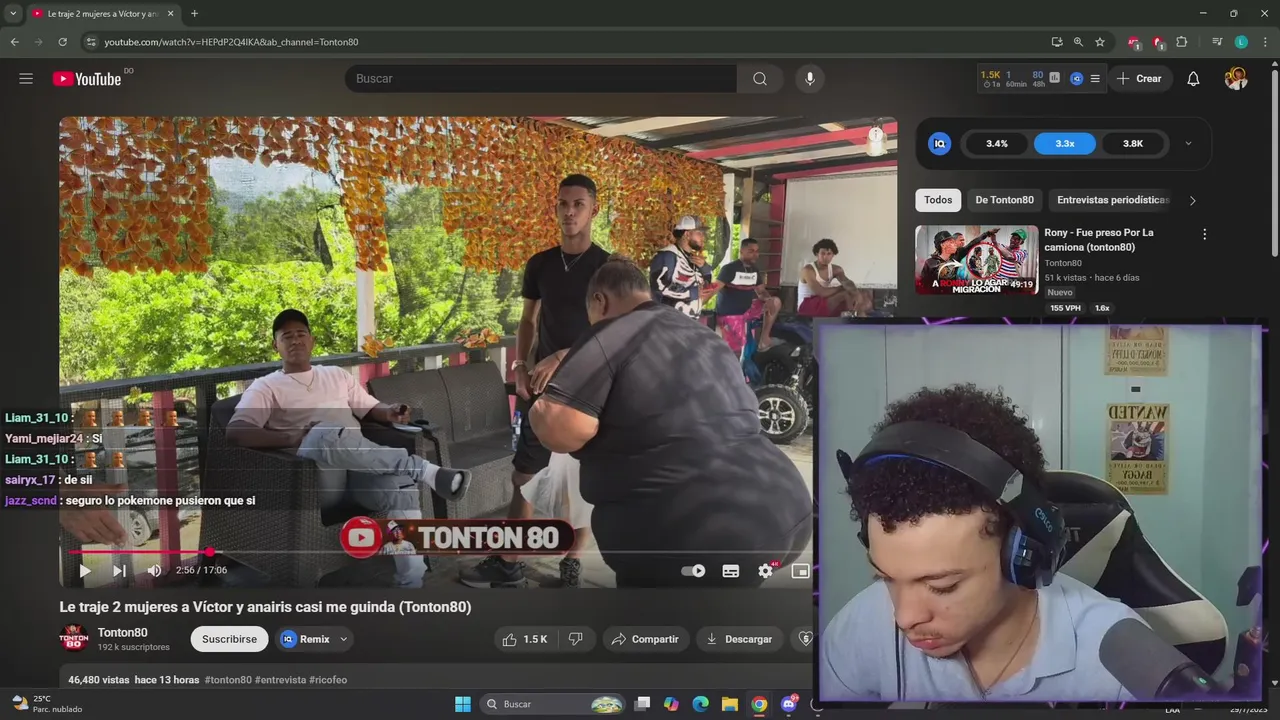
Task: Open the Rony video thumbnail
Action: point(976,259)
